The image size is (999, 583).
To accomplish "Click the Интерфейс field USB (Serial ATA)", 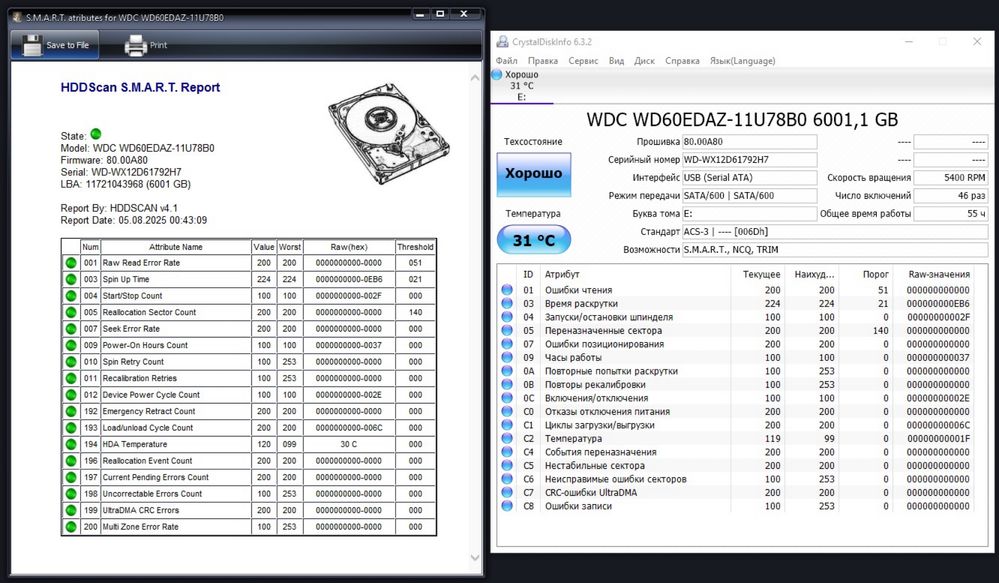I will pyautogui.click(x=749, y=177).
